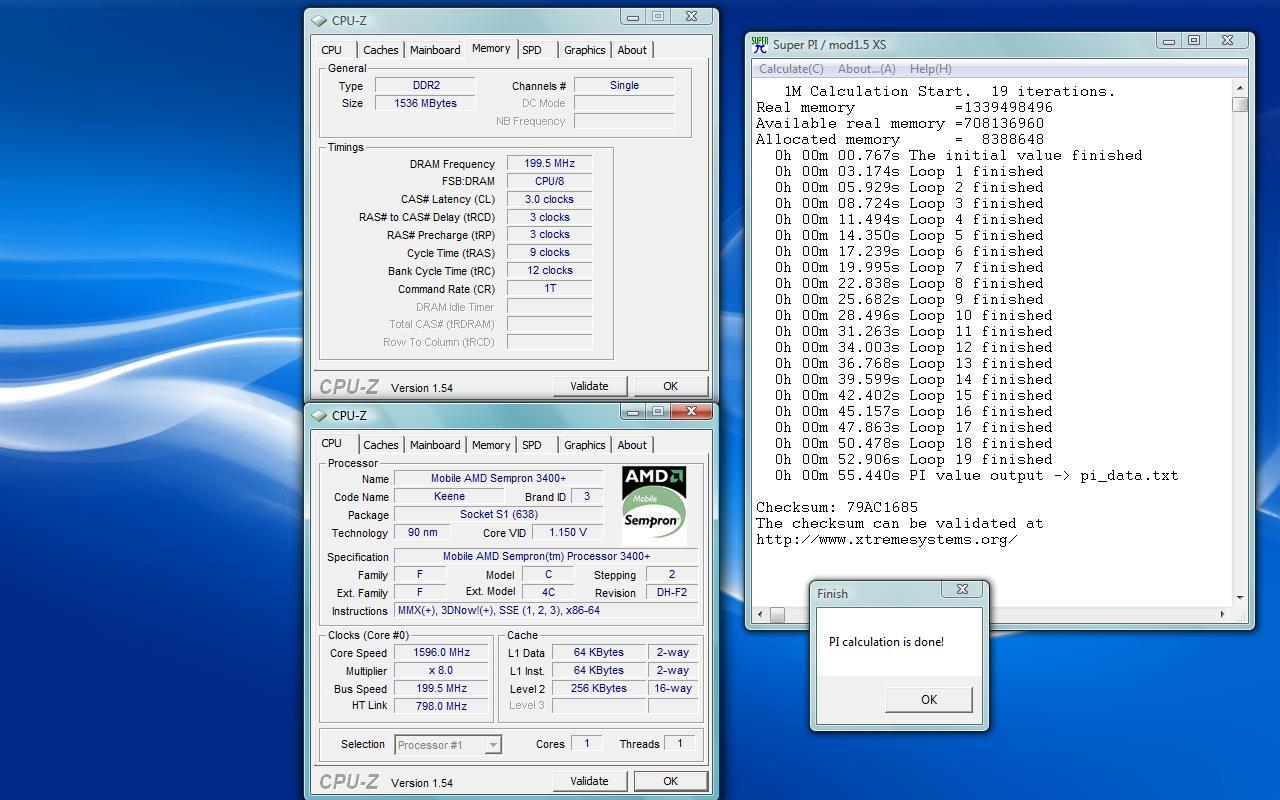Viewport: 1280px width, 800px height.
Task: Click the http://www.xtremesystems.org/ text
Action: (887, 539)
